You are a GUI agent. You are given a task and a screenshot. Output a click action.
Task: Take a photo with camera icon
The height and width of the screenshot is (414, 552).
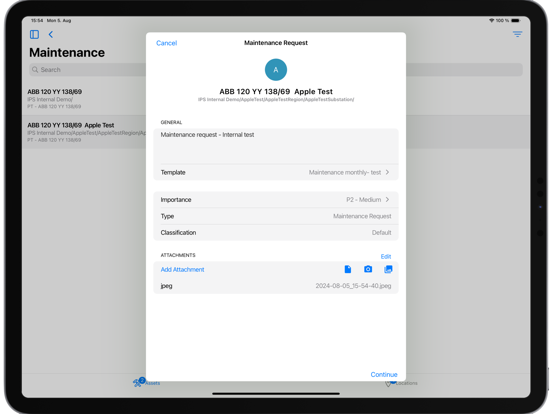tap(368, 269)
